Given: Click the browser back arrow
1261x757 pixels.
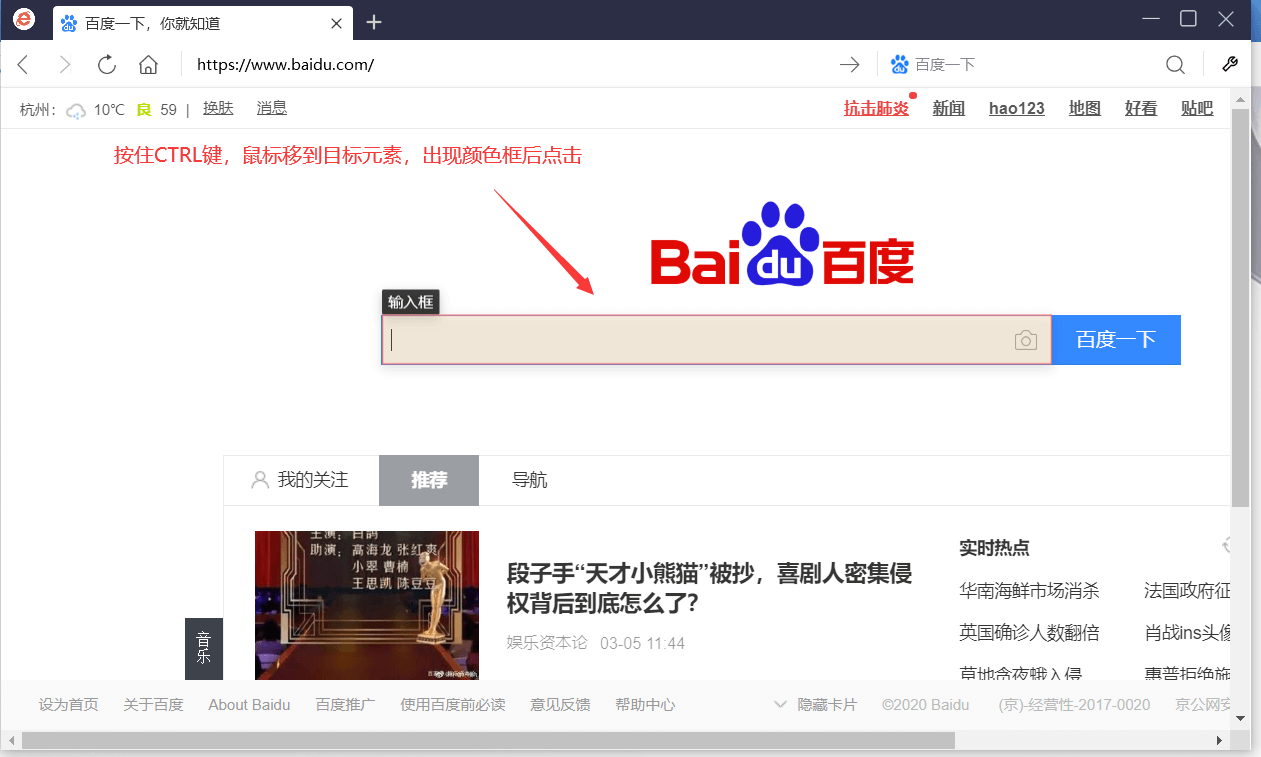Looking at the screenshot, I should point(23,65).
